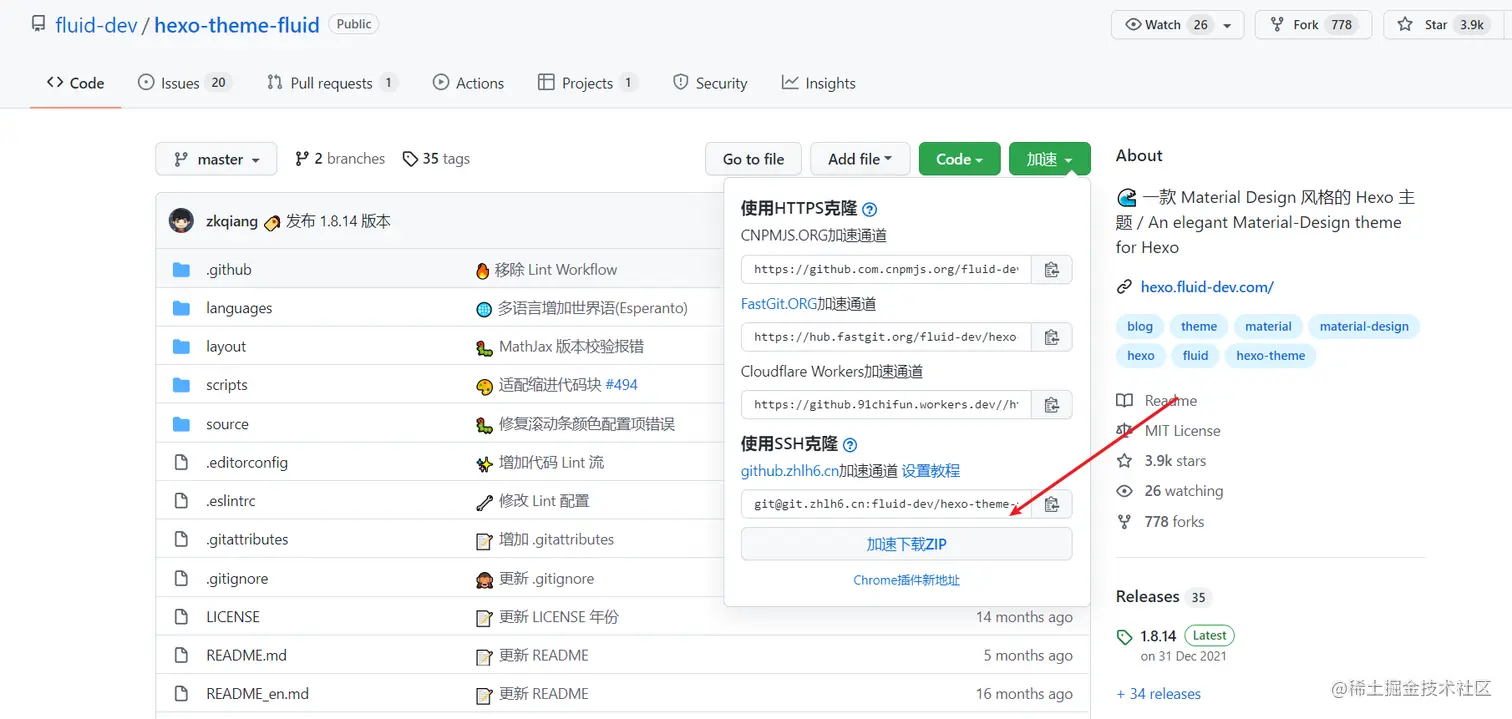View the 35 tags link

click(436, 159)
